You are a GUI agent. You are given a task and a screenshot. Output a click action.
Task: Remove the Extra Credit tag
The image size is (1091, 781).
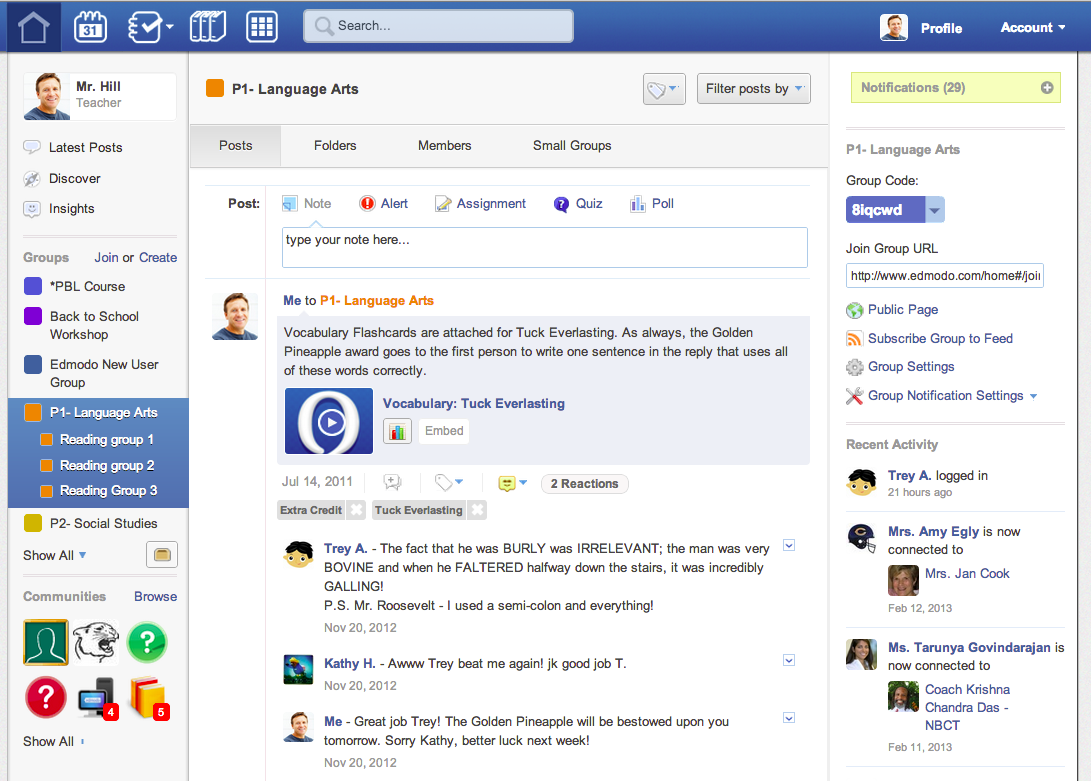click(x=356, y=510)
